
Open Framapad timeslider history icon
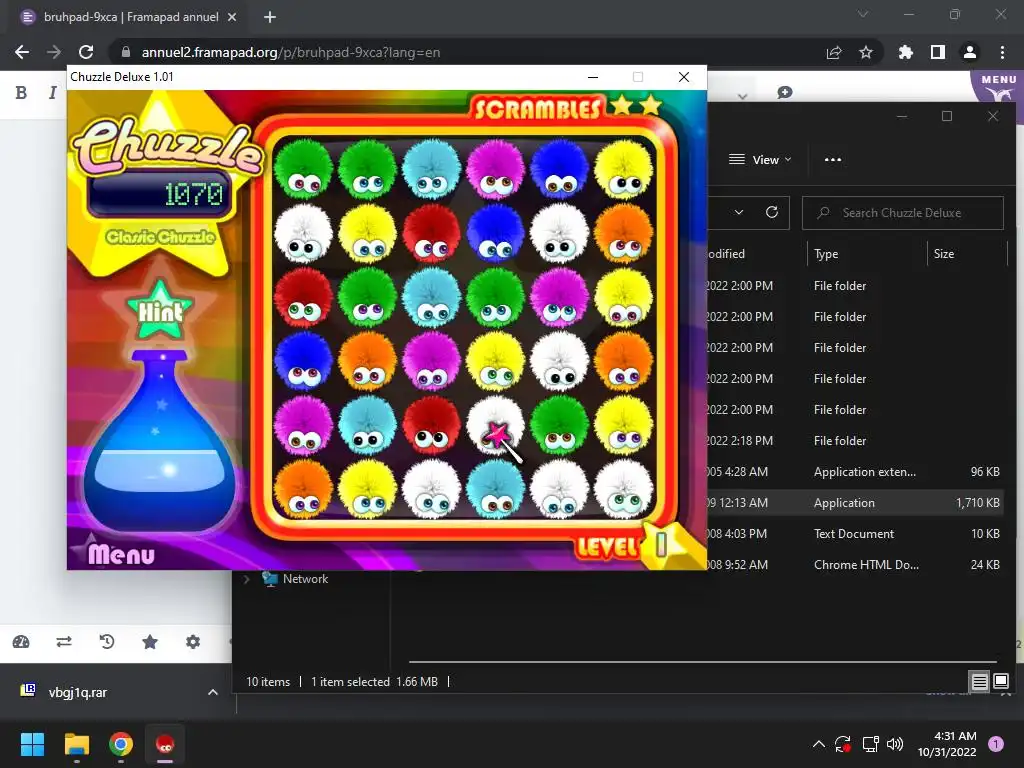[x=106, y=642]
